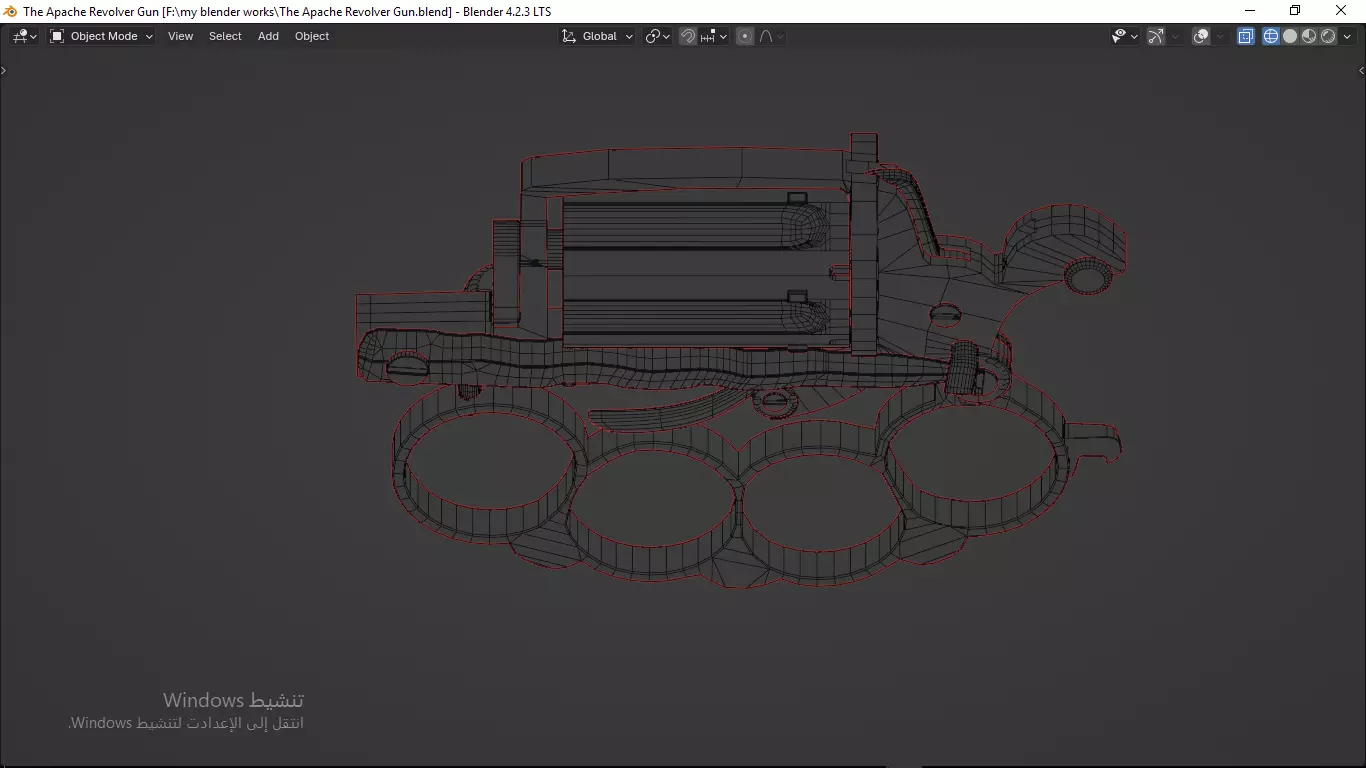Select material preview shading
Image resolution: width=1366 pixels, height=768 pixels.
pos(1309,36)
